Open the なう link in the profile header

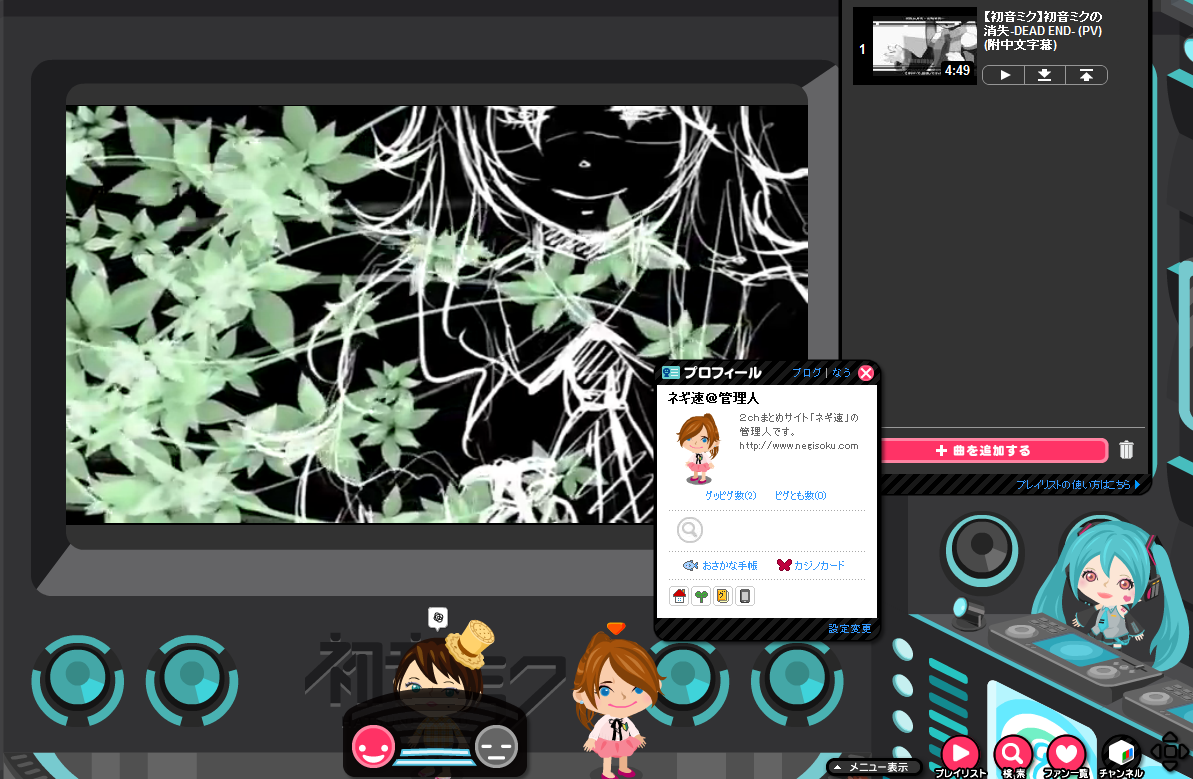click(841, 373)
